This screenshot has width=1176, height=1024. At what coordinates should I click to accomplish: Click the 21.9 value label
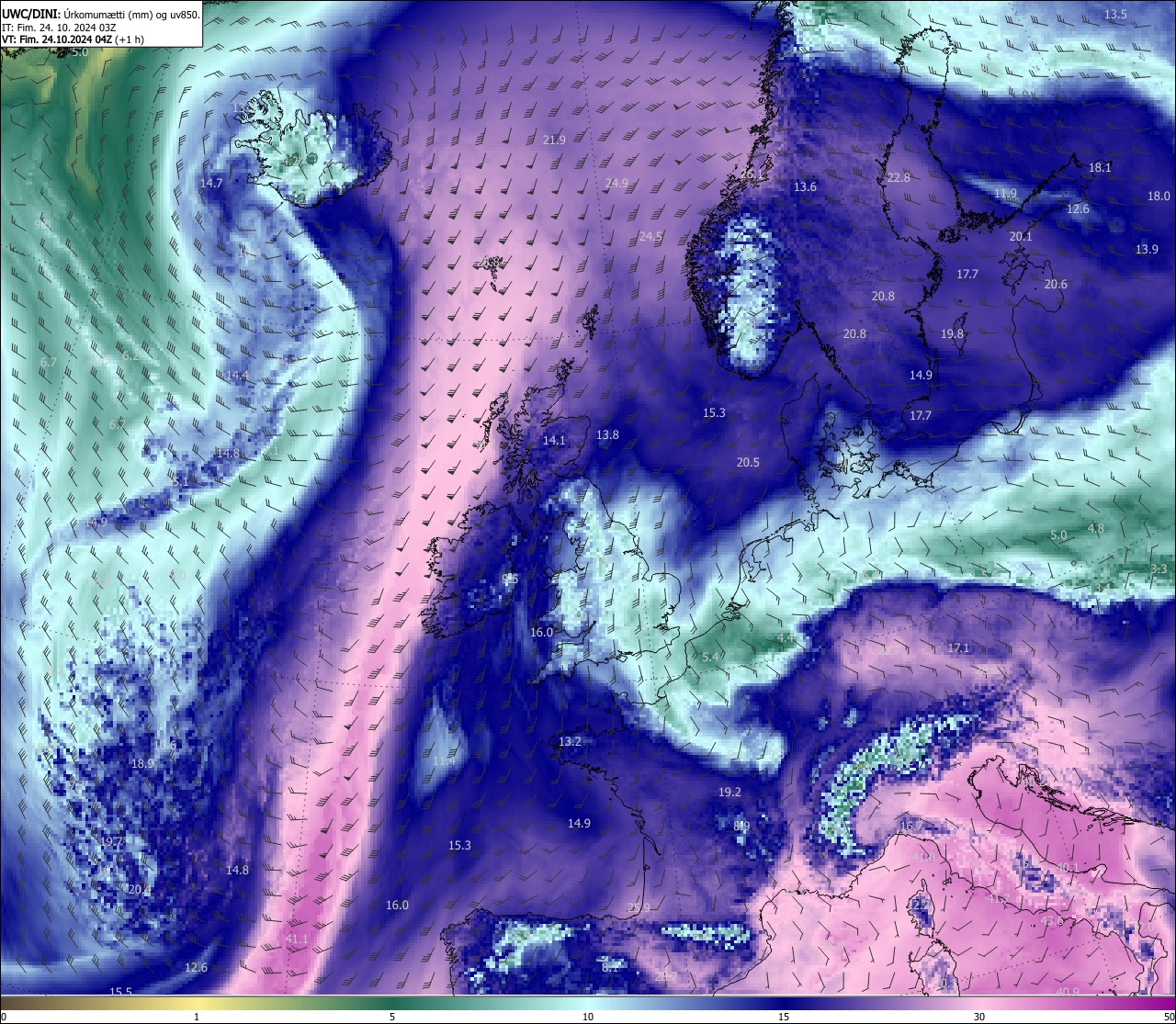554,140
